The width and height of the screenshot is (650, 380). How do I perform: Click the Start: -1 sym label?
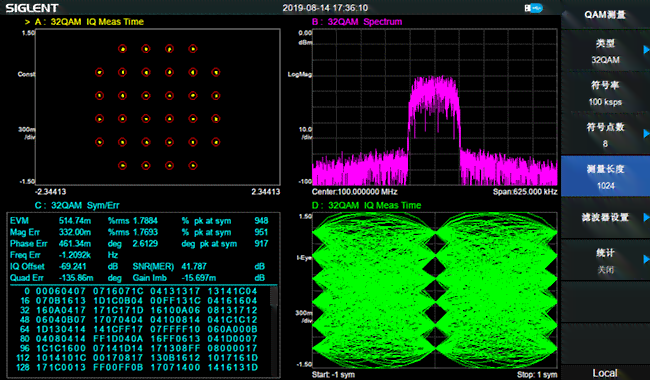(333, 375)
